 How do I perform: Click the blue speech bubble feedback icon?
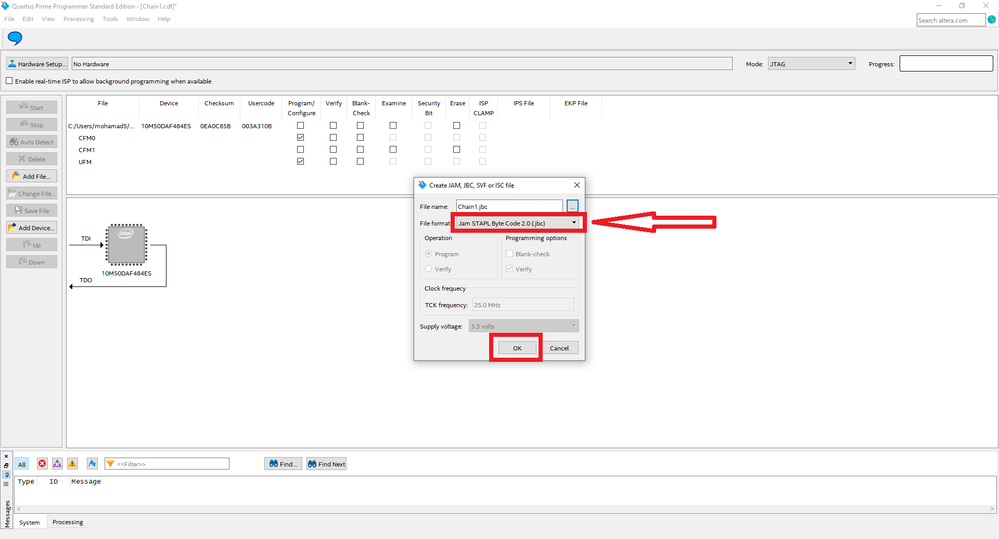pyautogui.click(x=15, y=38)
